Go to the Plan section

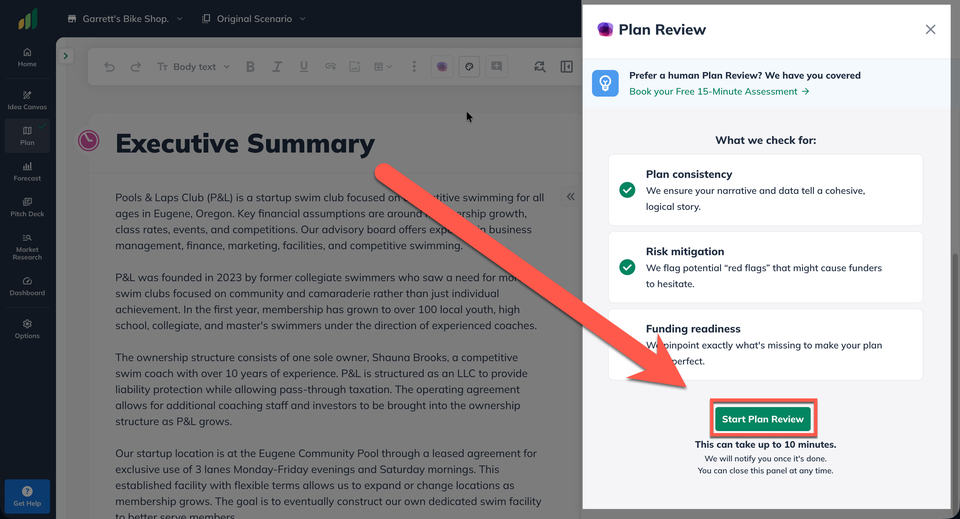[27, 136]
